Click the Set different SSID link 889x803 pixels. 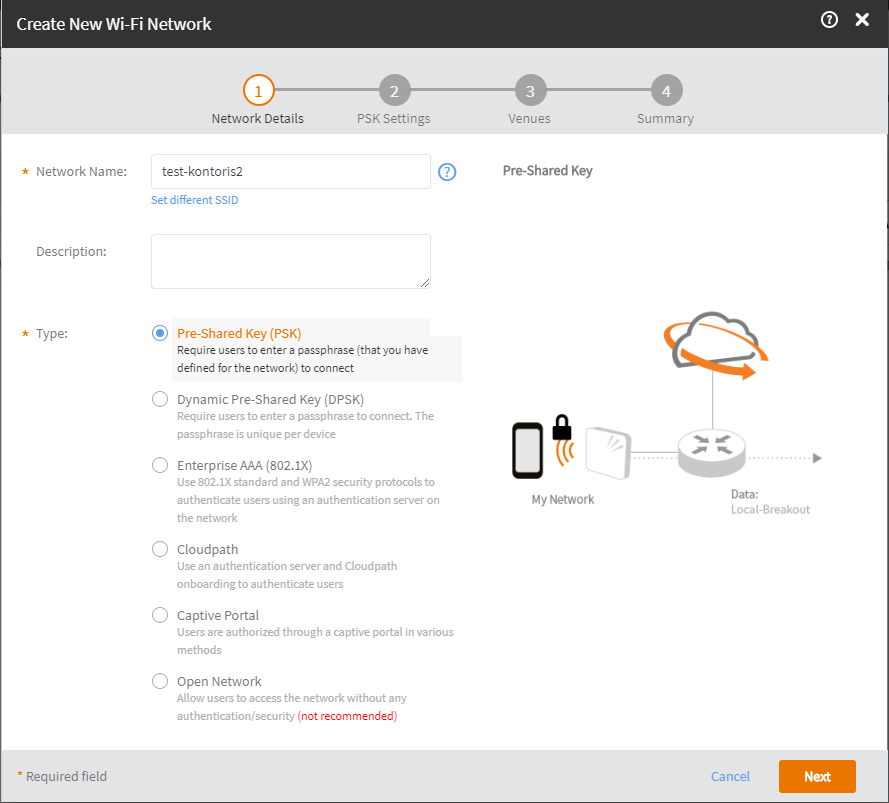coord(194,200)
